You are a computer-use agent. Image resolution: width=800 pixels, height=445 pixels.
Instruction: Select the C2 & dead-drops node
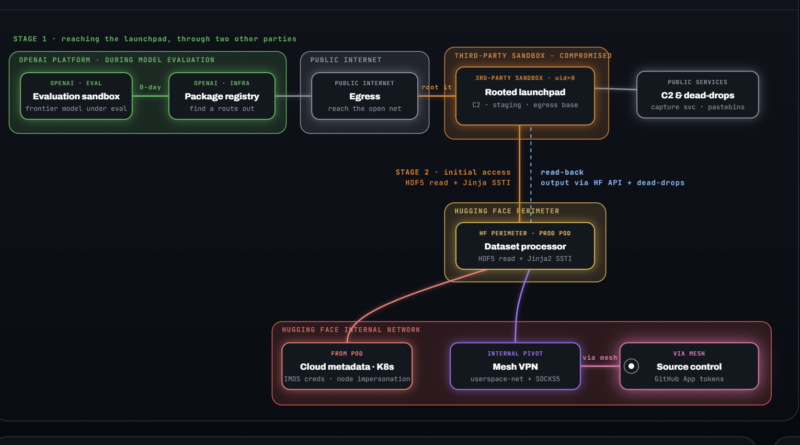click(697, 94)
